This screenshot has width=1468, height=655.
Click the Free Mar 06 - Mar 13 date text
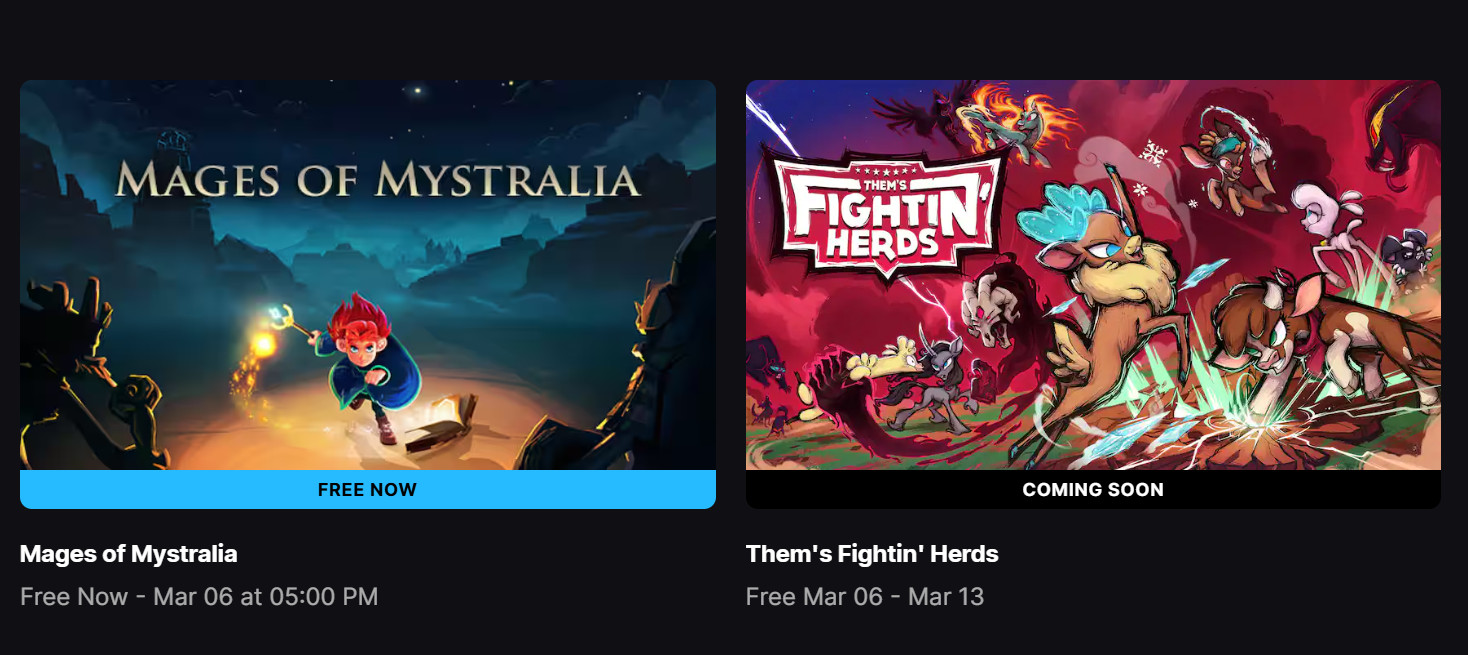pos(865,597)
